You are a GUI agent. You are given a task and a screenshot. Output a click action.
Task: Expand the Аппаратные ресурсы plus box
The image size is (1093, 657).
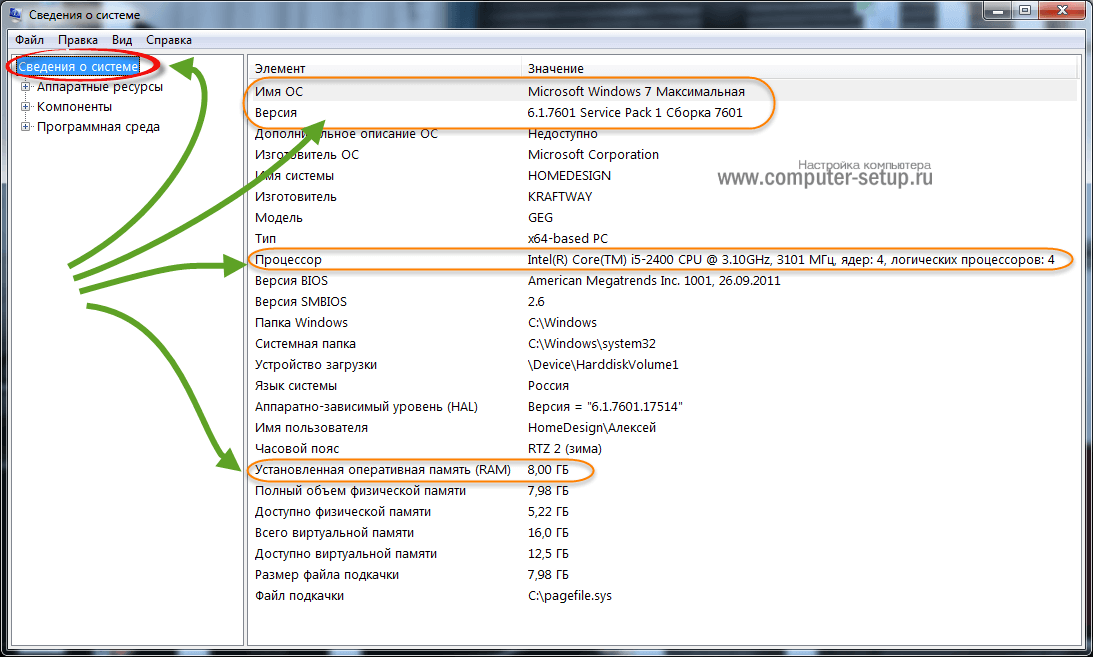[x=26, y=87]
